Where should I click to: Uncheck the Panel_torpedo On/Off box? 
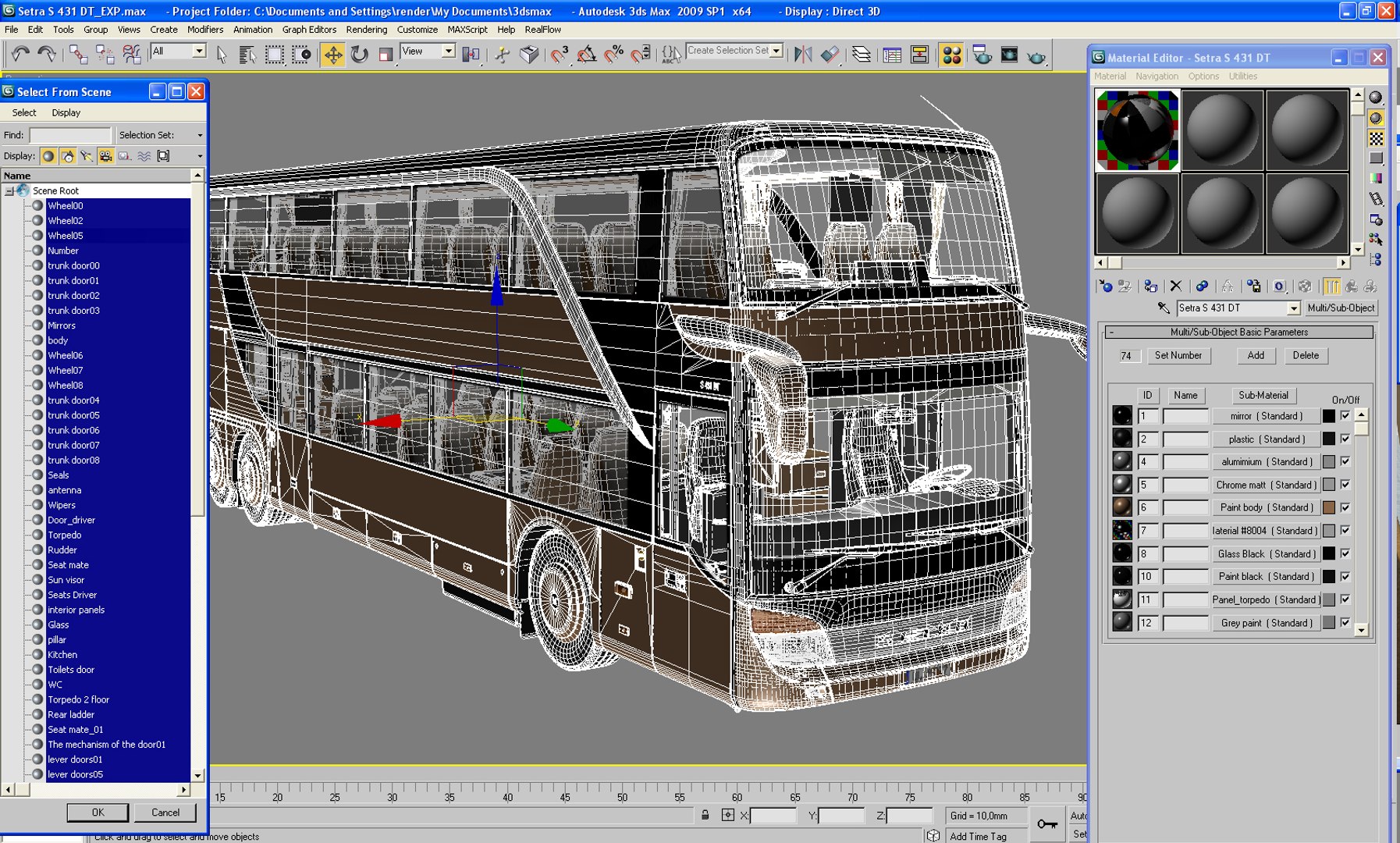[x=1345, y=599]
